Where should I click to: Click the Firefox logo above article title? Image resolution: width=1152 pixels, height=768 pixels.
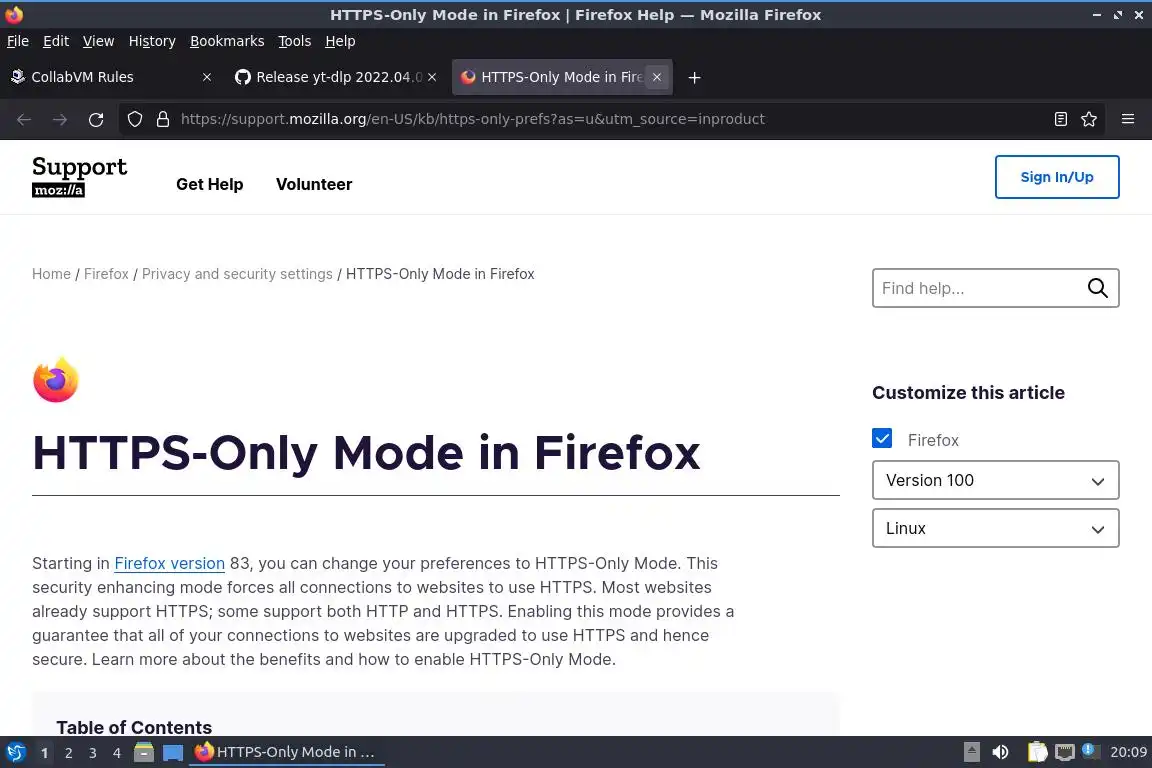[56, 380]
